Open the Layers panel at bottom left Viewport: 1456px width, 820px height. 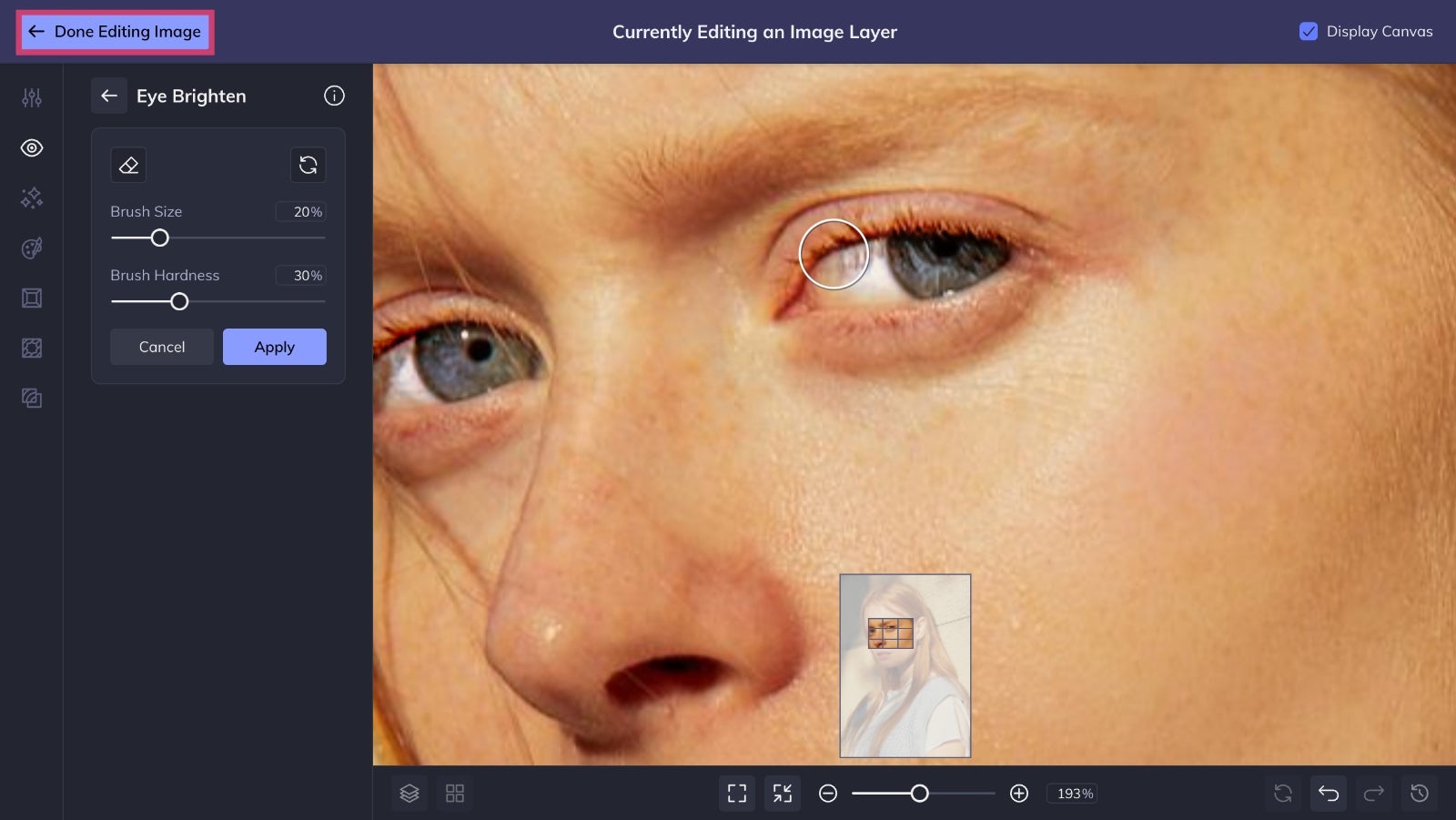coord(409,793)
